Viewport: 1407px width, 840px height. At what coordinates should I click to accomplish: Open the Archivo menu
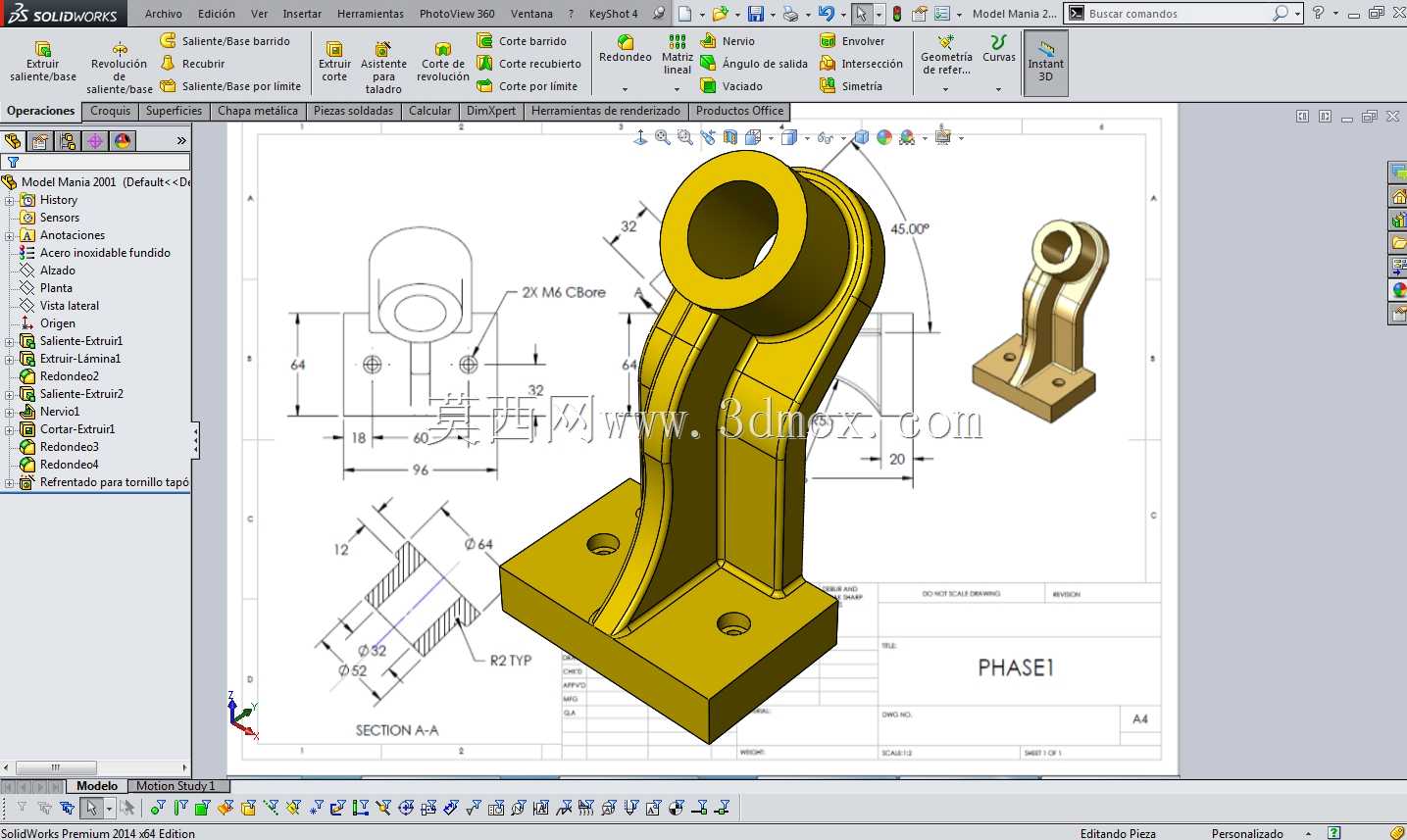pyautogui.click(x=164, y=14)
